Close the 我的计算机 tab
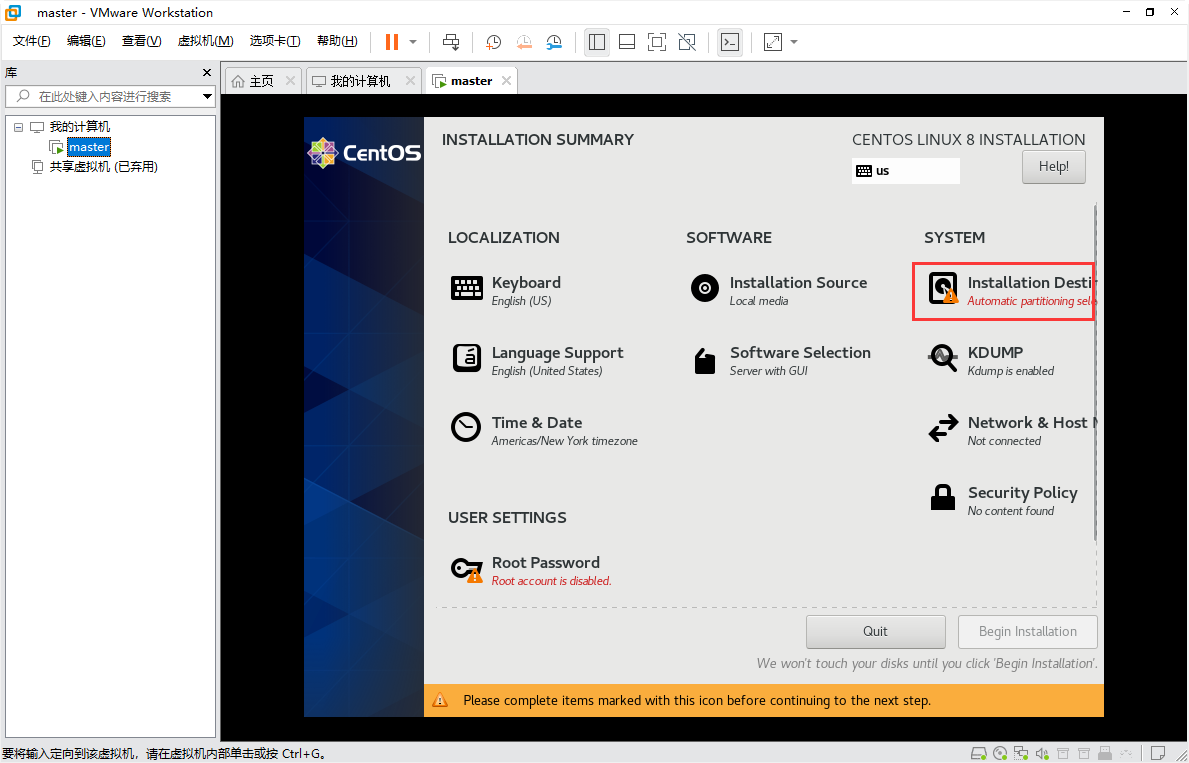 (x=410, y=80)
